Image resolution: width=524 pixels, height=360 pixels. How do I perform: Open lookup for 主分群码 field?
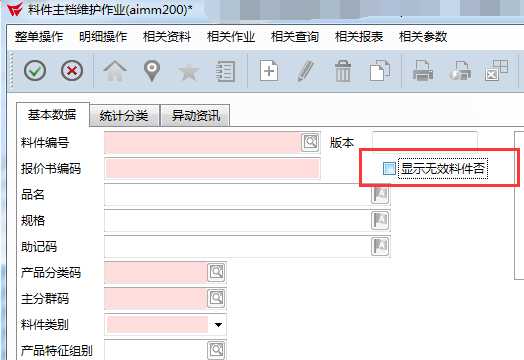coord(216,298)
